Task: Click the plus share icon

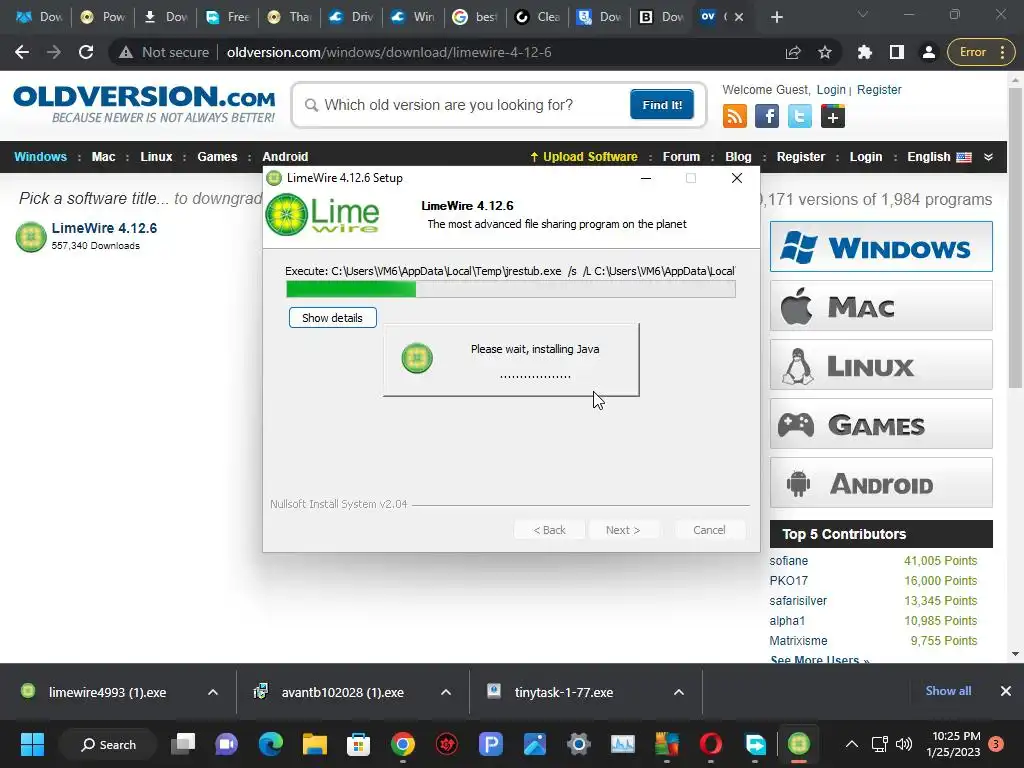Action: [833, 116]
